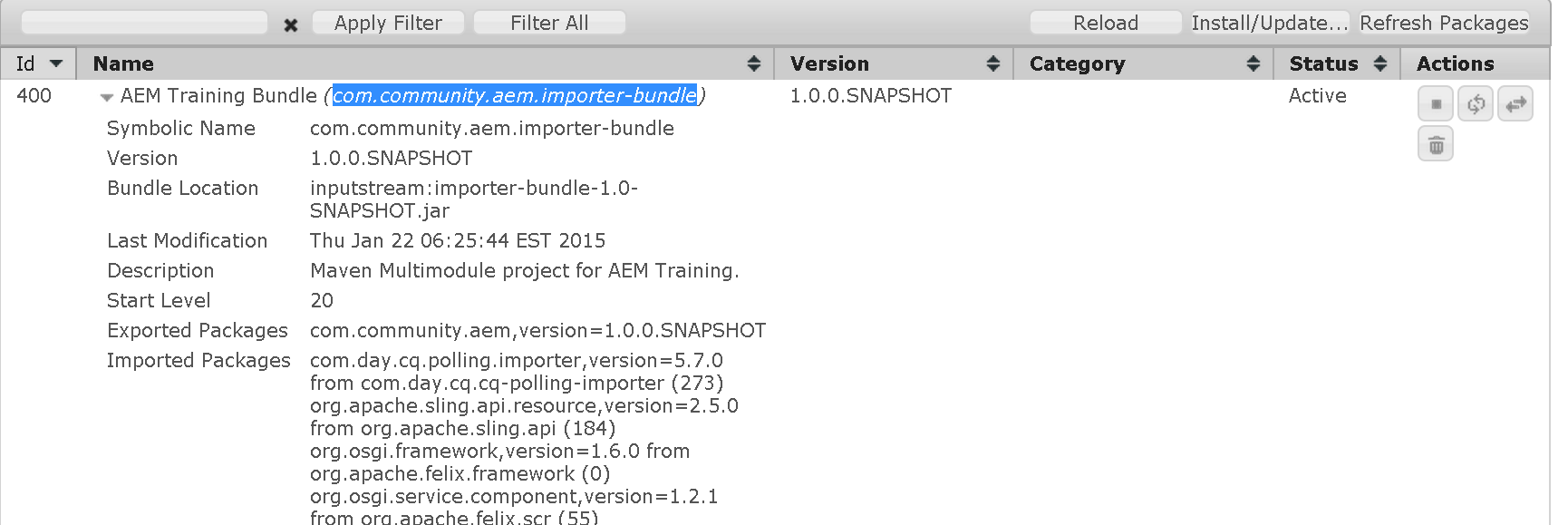The image size is (1568, 525).
Task: Click Refresh Packages button
Action: (1444, 23)
